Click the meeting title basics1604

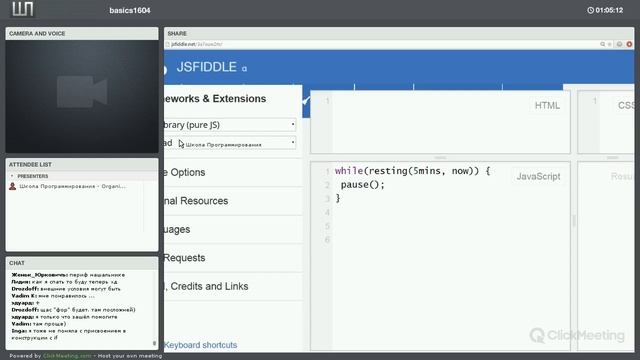pyautogui.click(x=130, y=11)
